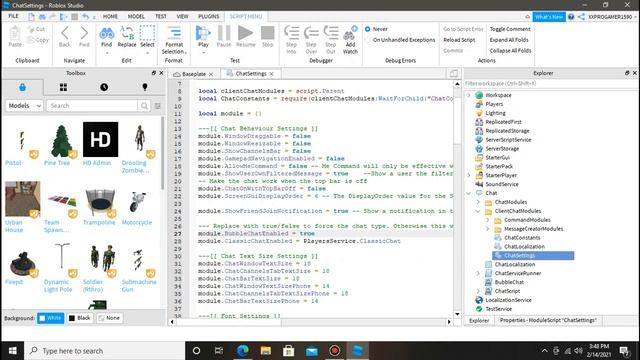Click Reload Script action
The image size is (640, 360).
(459, 40)
